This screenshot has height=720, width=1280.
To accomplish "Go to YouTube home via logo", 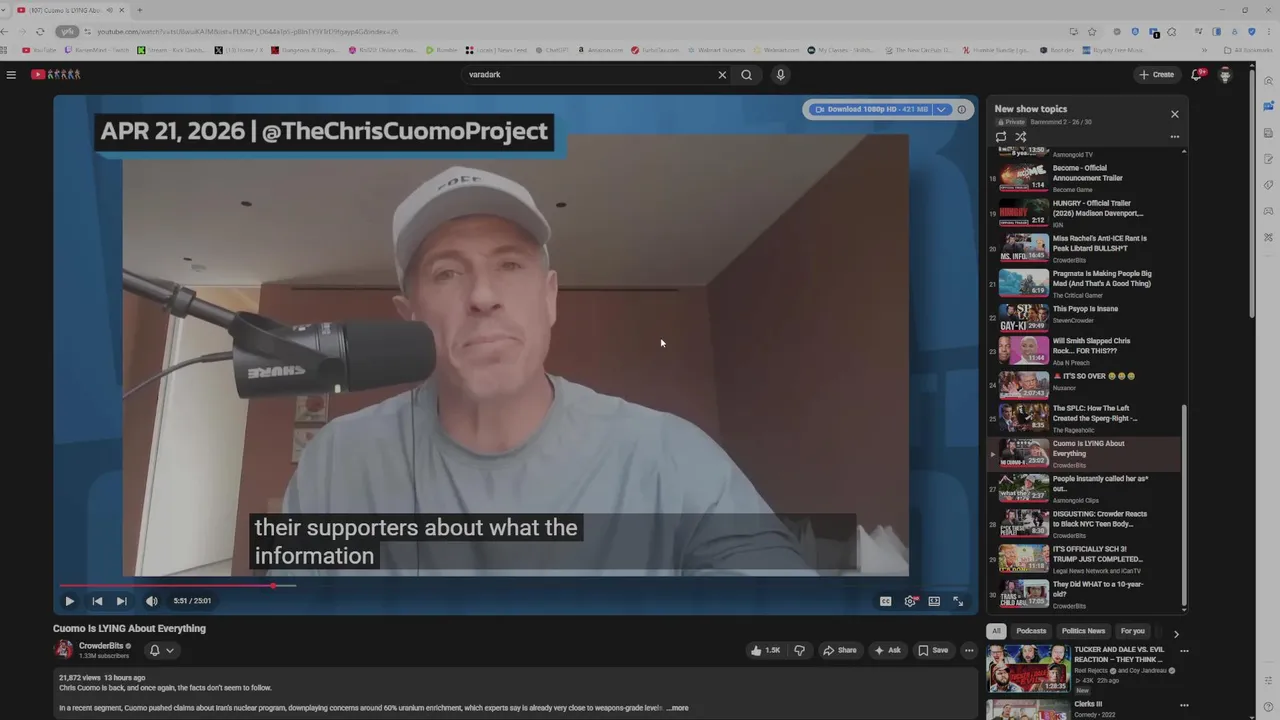I will [55, 74].
